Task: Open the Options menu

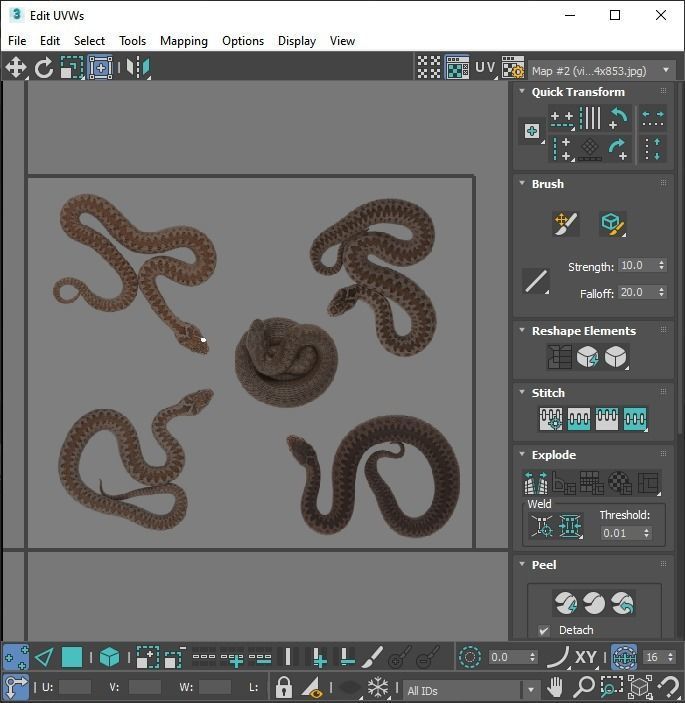Action: (243, 41)
